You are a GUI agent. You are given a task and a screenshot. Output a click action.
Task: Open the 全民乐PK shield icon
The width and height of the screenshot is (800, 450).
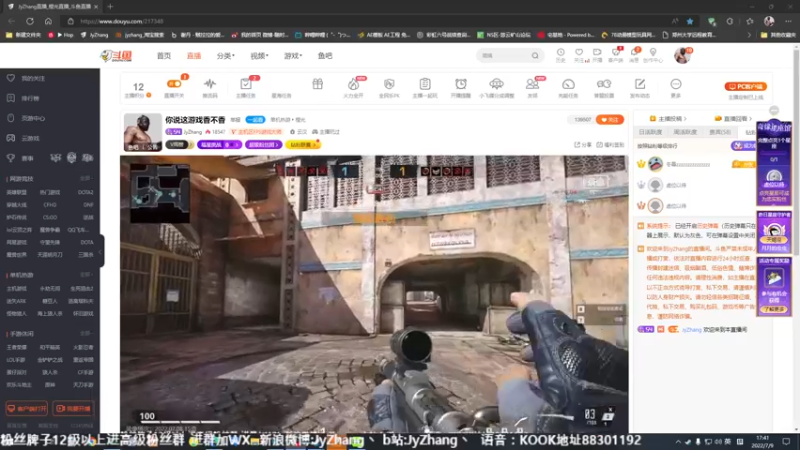click(389, 87)
